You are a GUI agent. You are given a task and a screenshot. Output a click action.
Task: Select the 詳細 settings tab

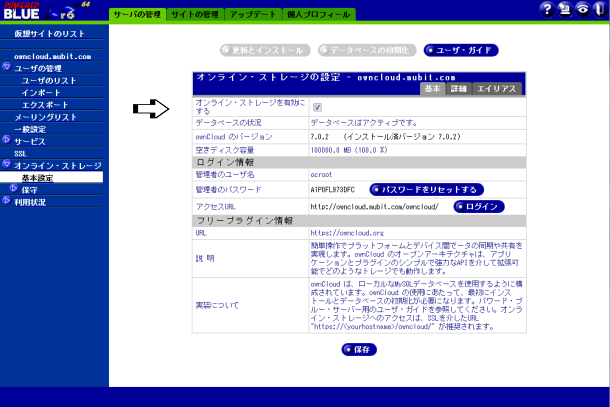pos(459,89)
